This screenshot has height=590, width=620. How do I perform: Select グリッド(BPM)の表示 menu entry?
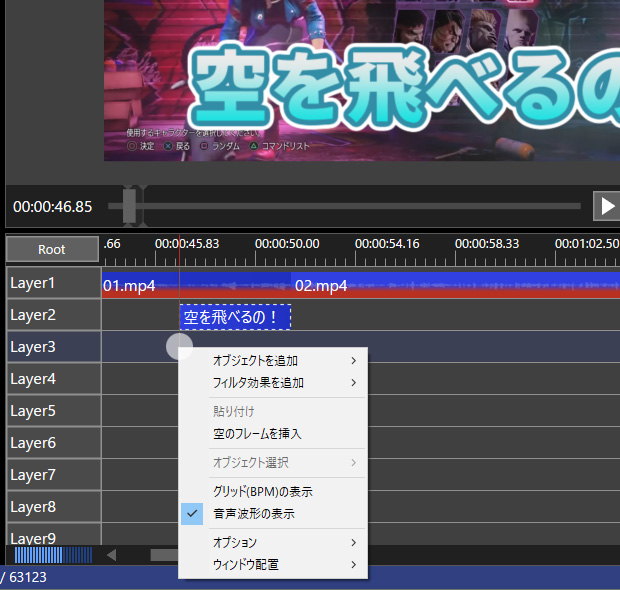coord(261,491)
